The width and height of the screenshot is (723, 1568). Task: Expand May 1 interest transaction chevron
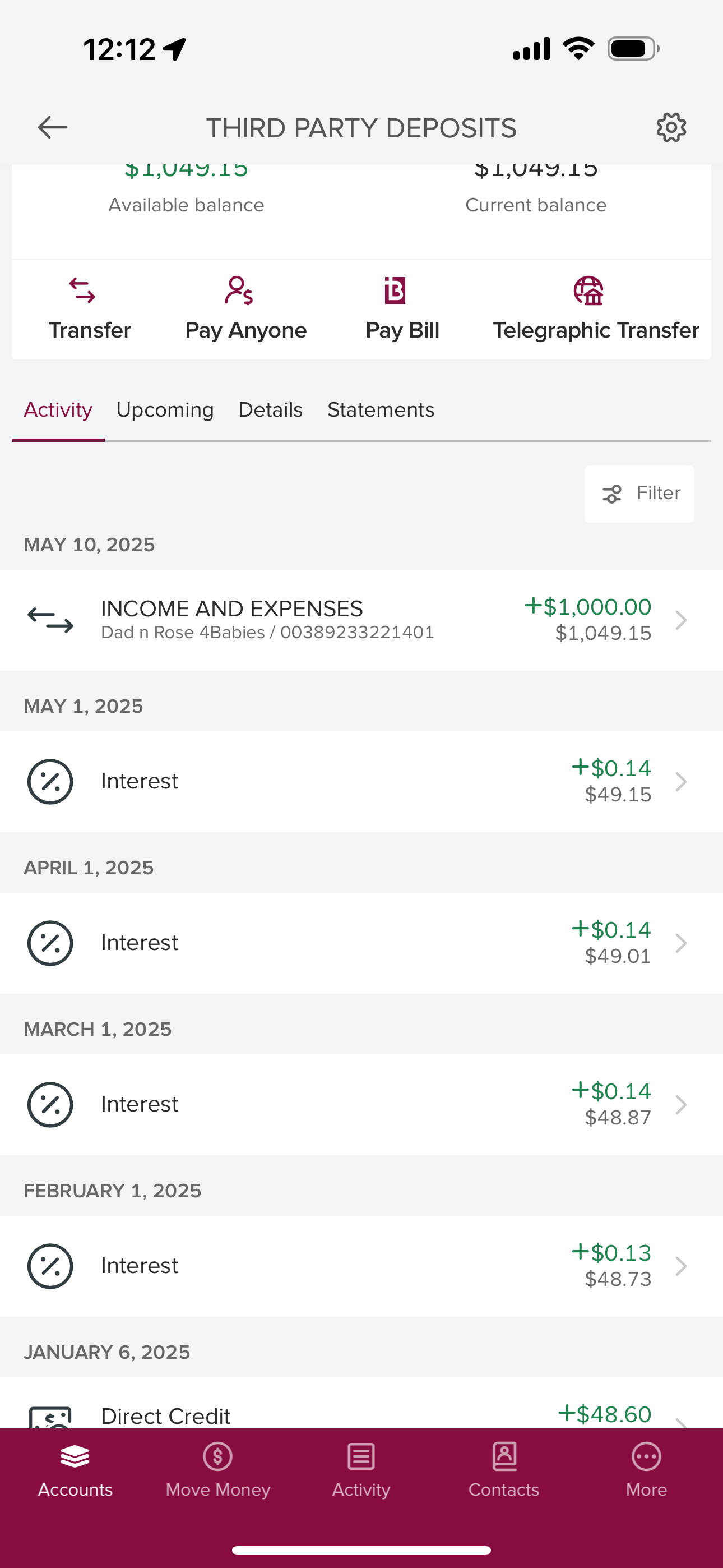pos(681,782)
